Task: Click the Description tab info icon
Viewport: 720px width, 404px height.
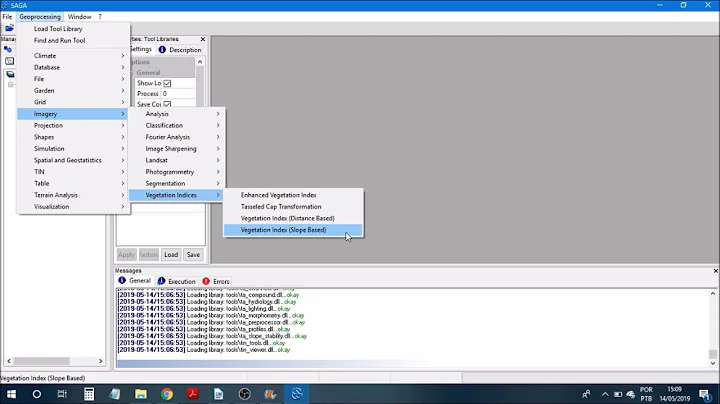Action: (162, 50)
